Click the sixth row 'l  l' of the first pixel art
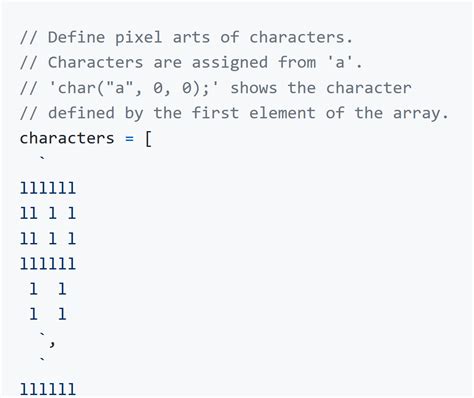This screenshot has height=398, width=474. (x=48, y=314)
